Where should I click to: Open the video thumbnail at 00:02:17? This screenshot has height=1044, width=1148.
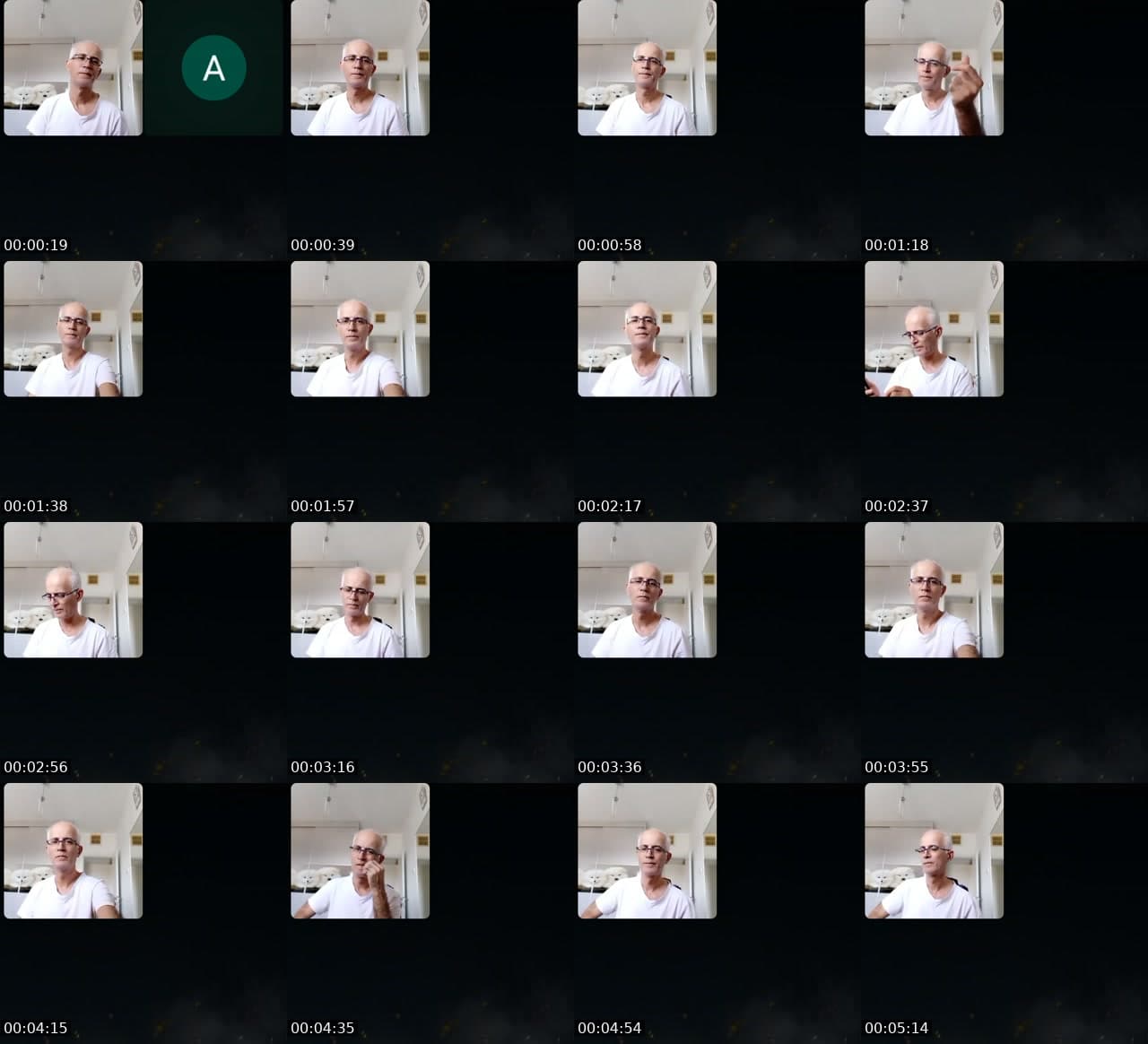pos(647,328)
